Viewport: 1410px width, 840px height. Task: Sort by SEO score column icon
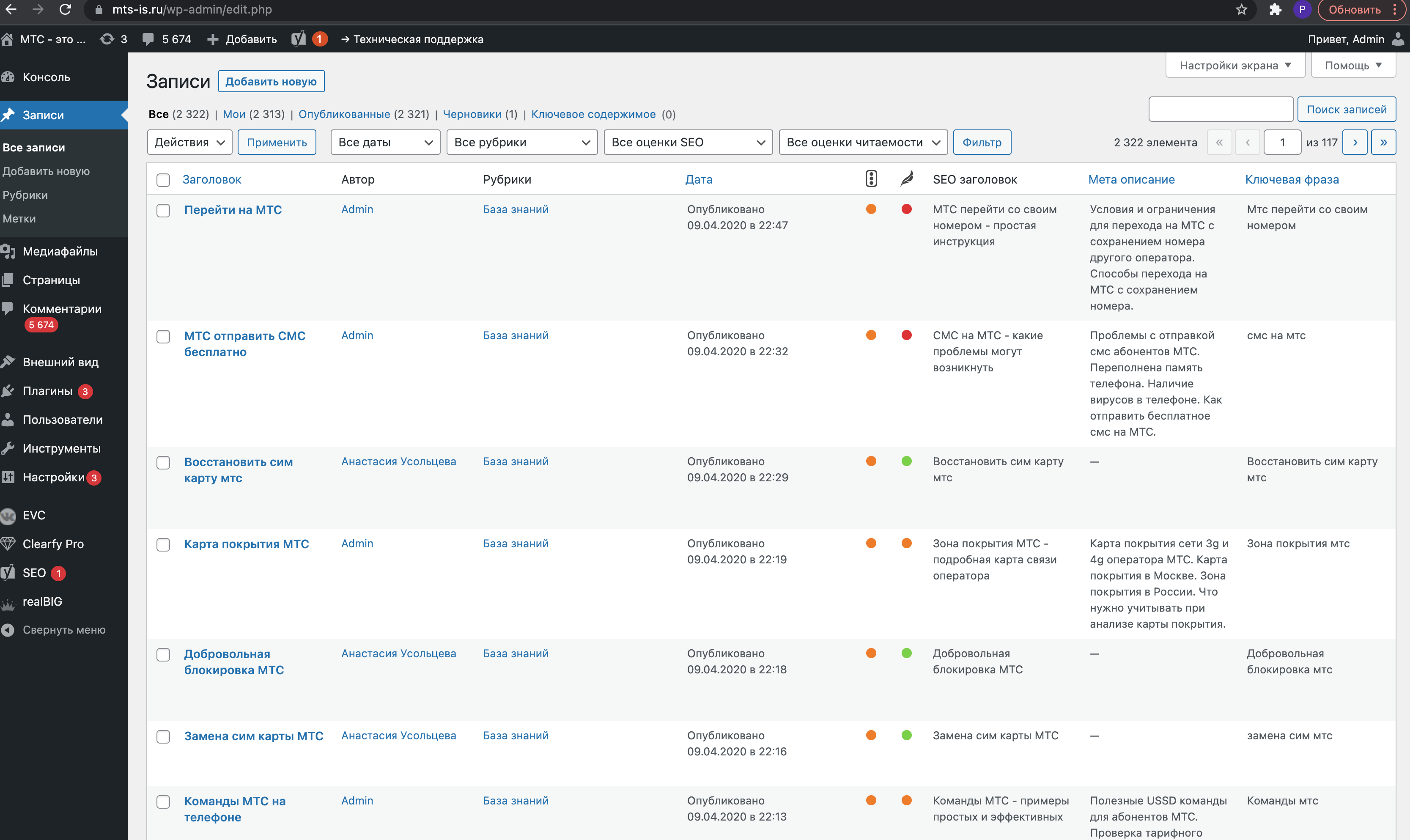(871, 179)
